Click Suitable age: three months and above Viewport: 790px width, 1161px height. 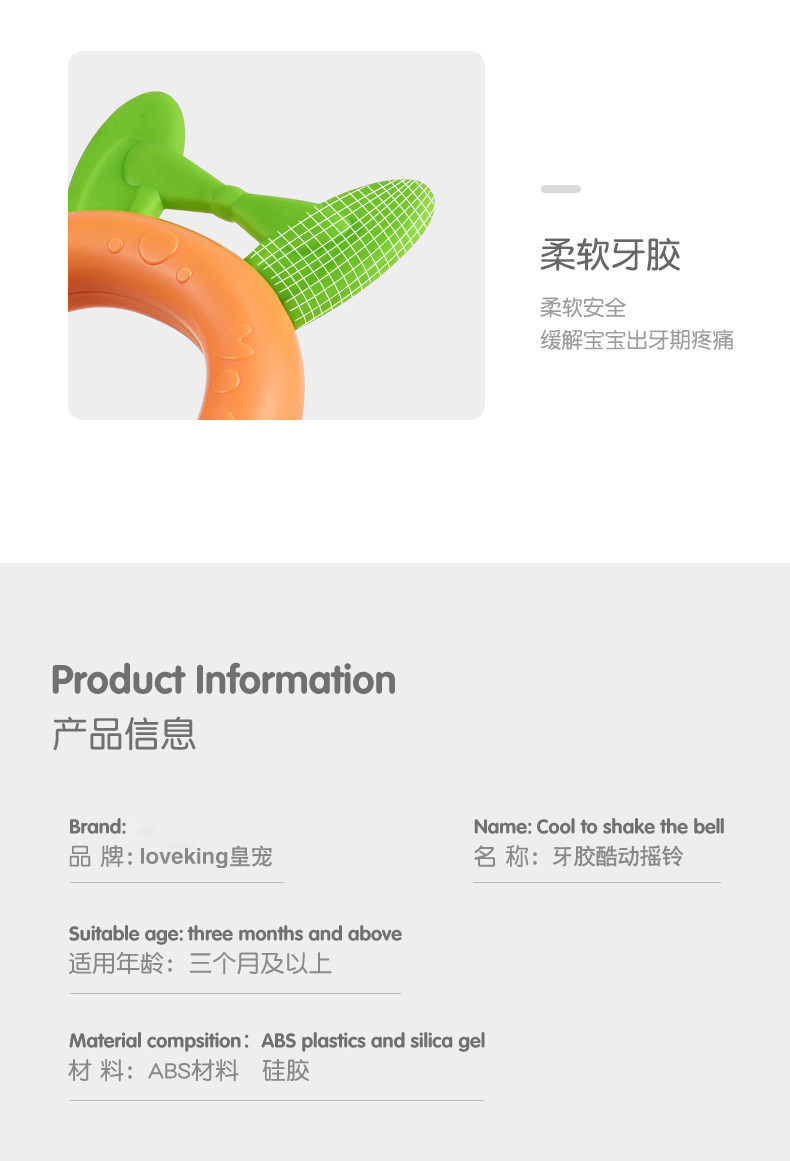(x=235, y=934)
